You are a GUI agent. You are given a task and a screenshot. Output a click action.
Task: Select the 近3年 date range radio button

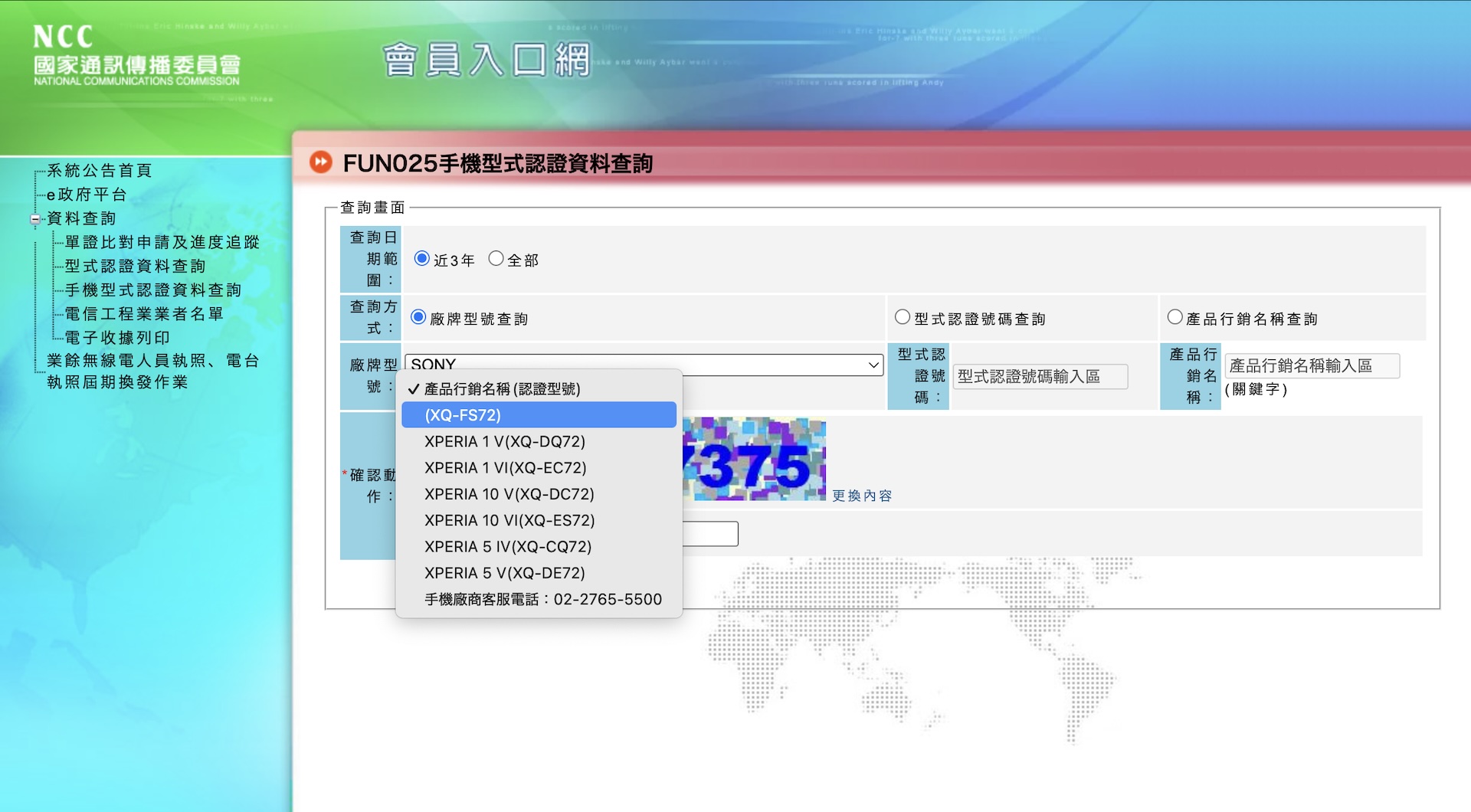(421, 258)
